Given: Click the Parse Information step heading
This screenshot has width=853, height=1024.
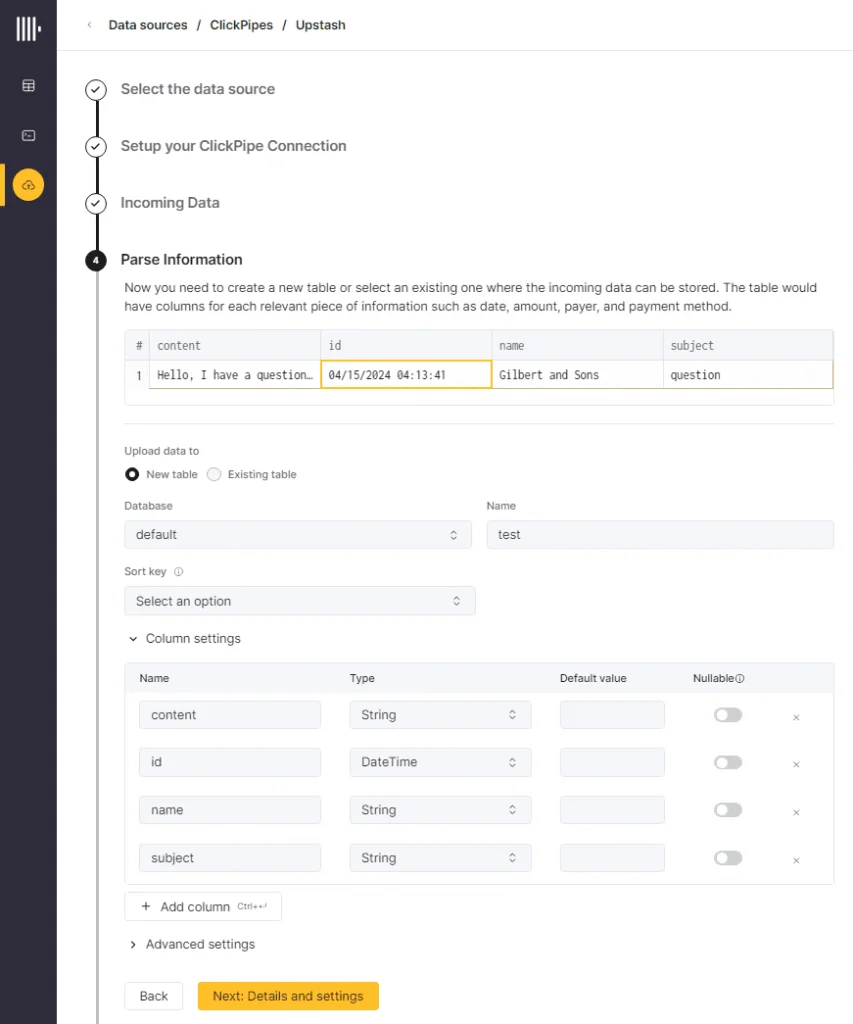Looking at the screenshot, I should [x=181, y=259].
